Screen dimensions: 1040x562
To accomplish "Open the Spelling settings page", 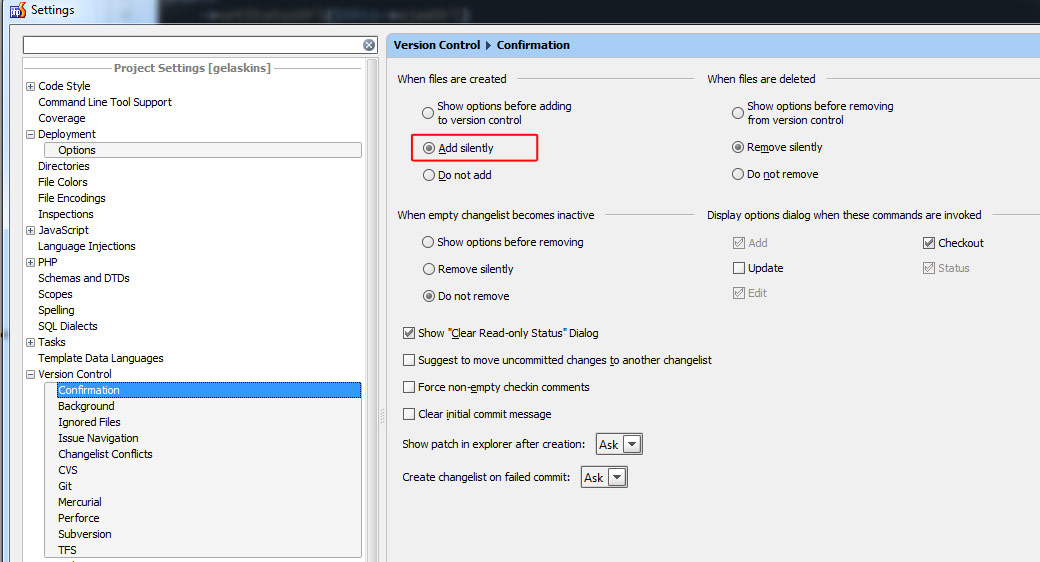I will [x=56, y=310].
